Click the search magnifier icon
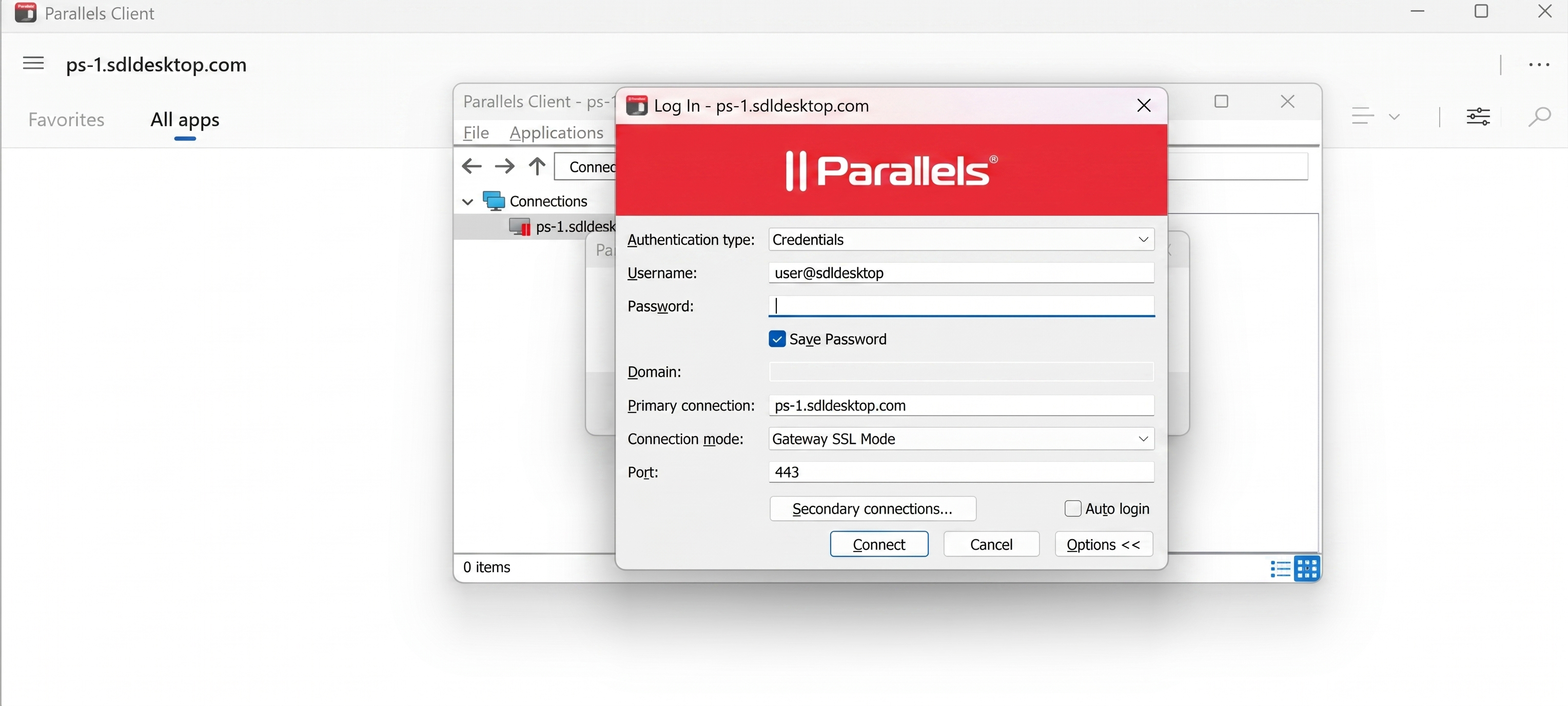The image size is (1568, 706). coord(1539,115)
